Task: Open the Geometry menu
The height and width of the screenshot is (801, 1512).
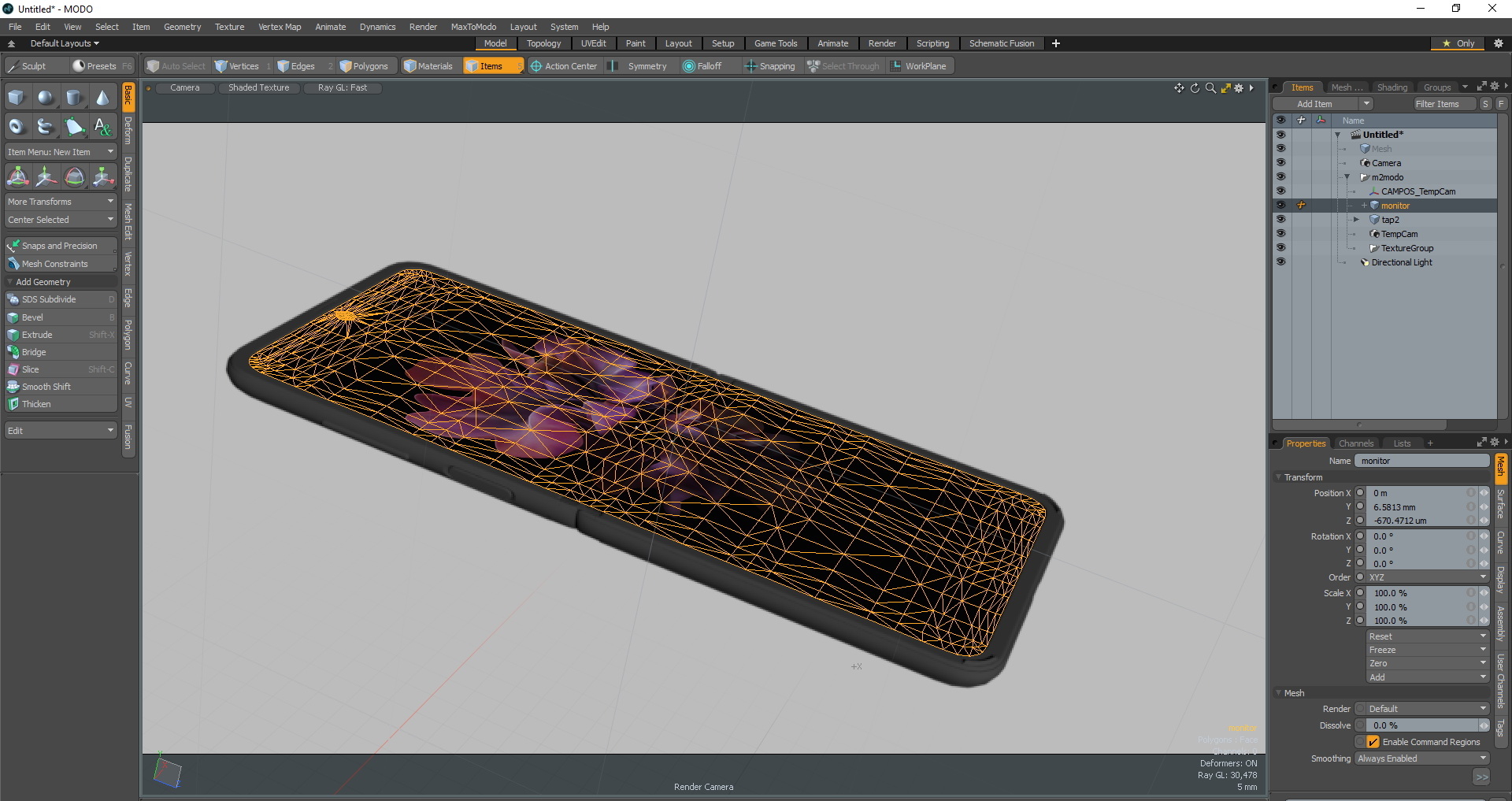Action: click(182, 27)
